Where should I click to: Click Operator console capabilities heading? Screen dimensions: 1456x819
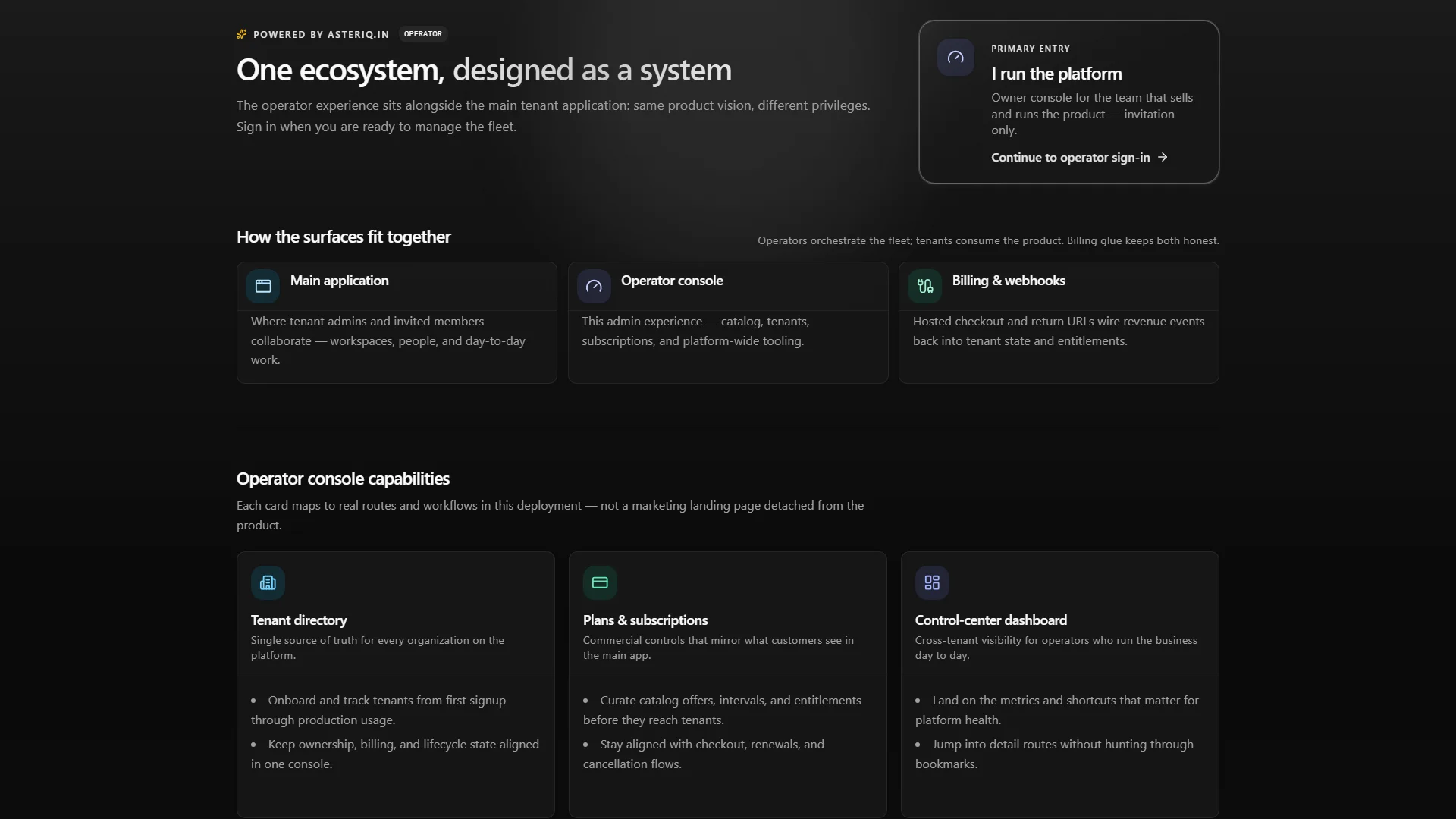(x=343, y=479)
